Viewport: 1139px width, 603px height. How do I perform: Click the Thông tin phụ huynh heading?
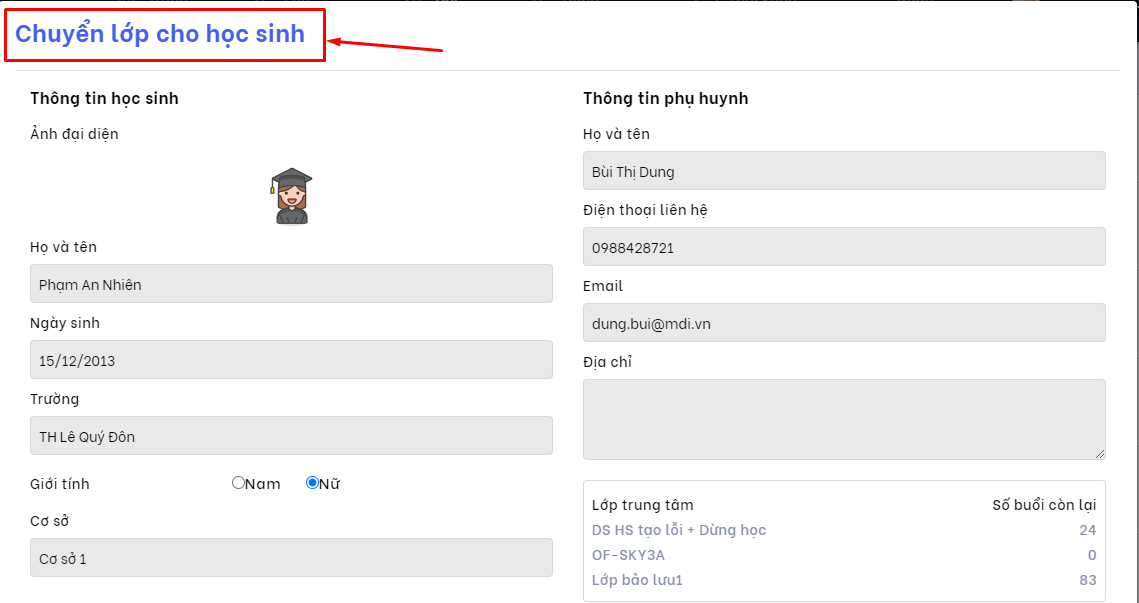(x=665, y=98)
